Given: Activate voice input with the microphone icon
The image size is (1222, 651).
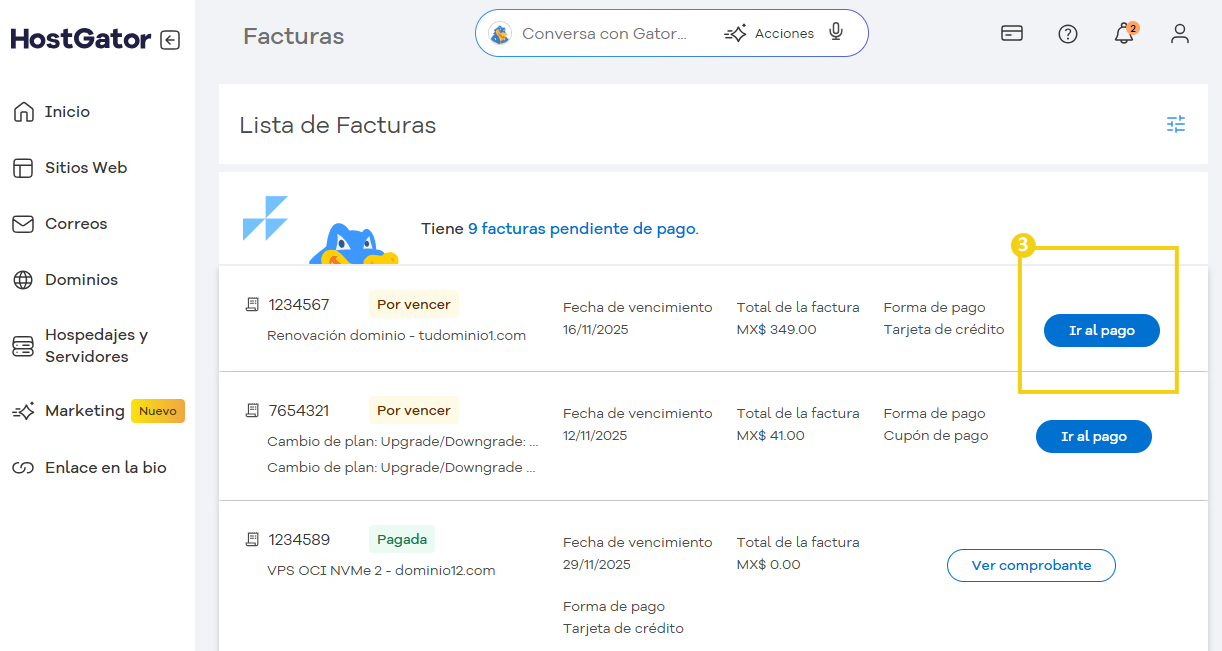Looking at the screenshot, I should coord(836,32).
